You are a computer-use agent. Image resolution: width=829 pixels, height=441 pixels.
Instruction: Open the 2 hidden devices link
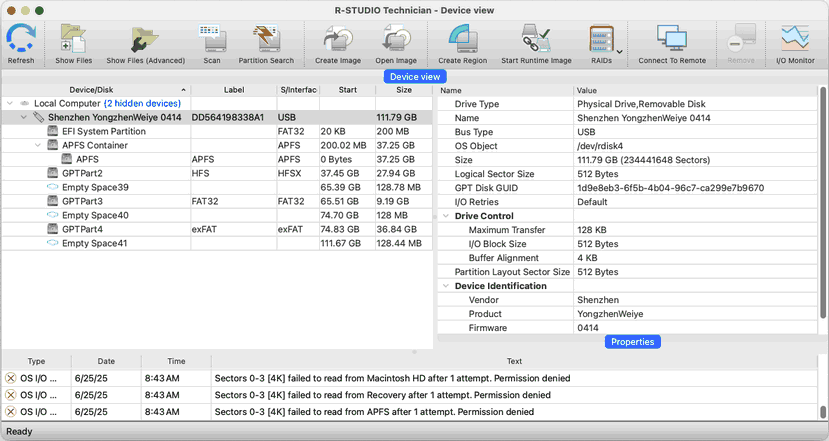[142, 103]
